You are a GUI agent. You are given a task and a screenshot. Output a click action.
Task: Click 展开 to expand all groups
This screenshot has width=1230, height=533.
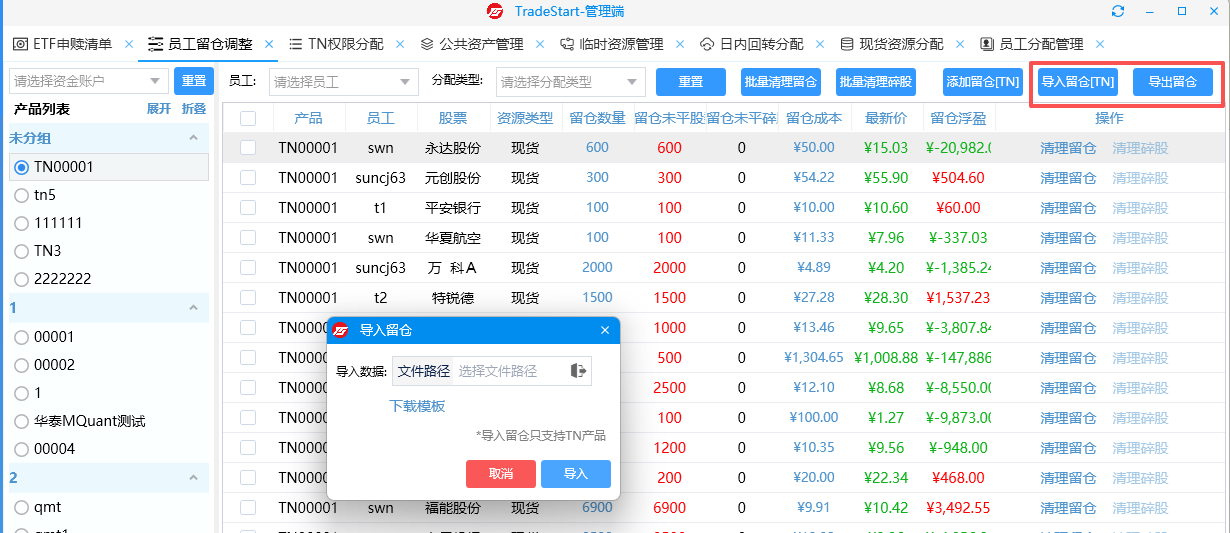tap(159, 109)
